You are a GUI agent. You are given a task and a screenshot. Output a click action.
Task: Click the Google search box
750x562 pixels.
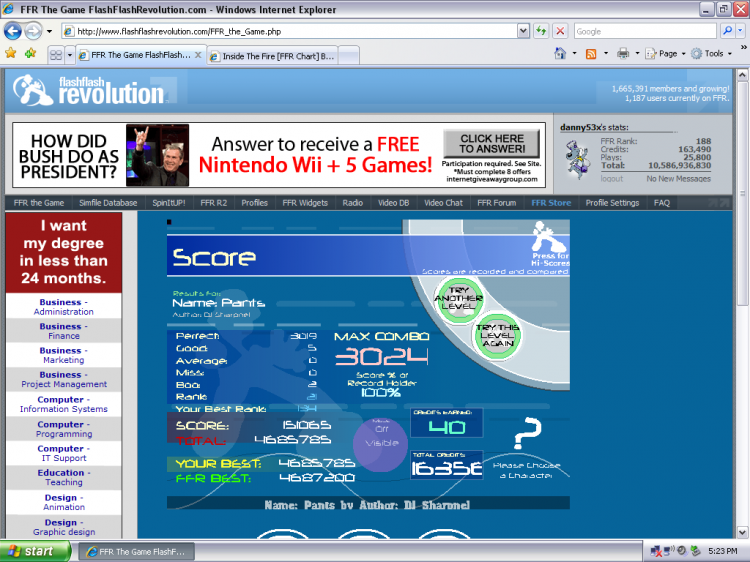pyautogui.click(x=645, y=32)
